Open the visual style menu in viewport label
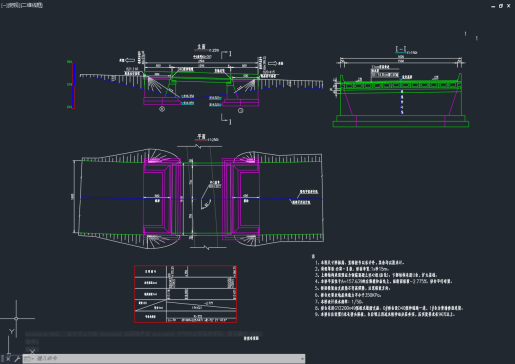This screenshot has height=364, width=515. [x=31, y=5]
